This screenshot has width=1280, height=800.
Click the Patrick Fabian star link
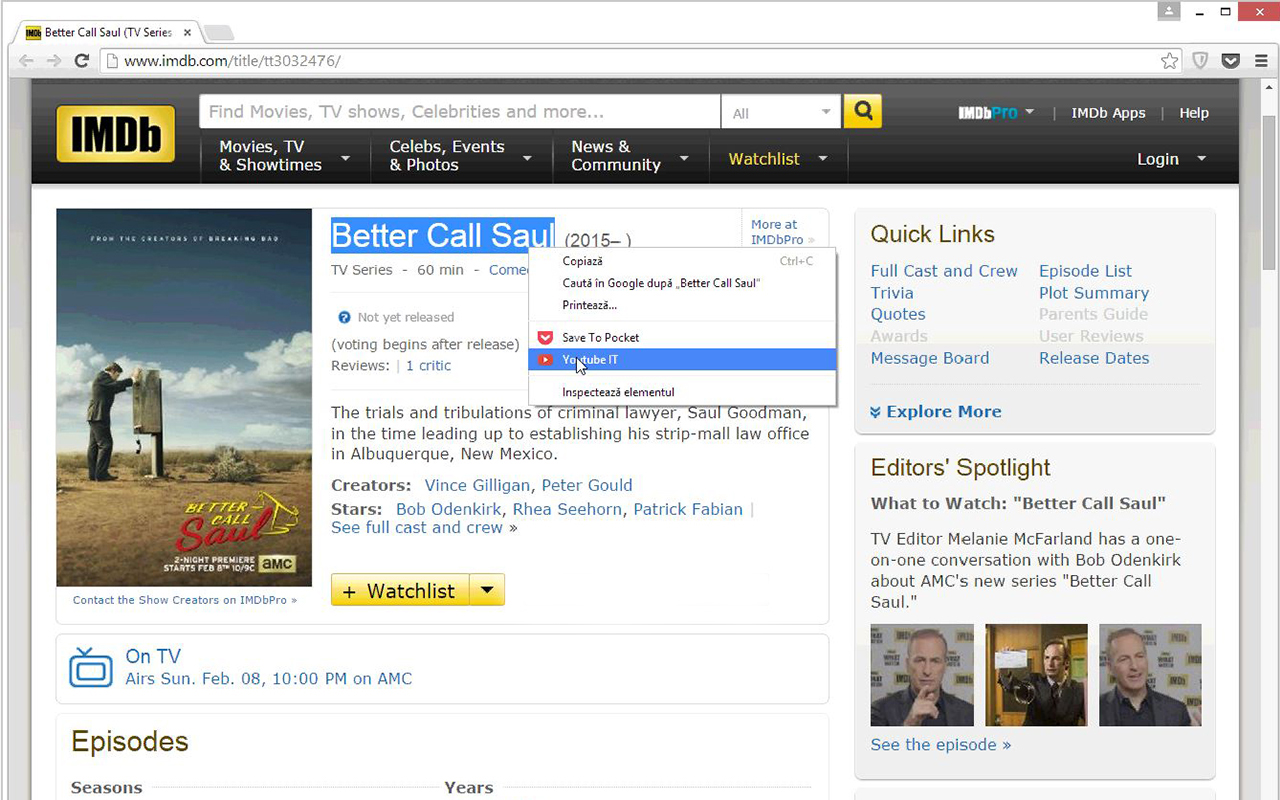(x=688, y=509)
